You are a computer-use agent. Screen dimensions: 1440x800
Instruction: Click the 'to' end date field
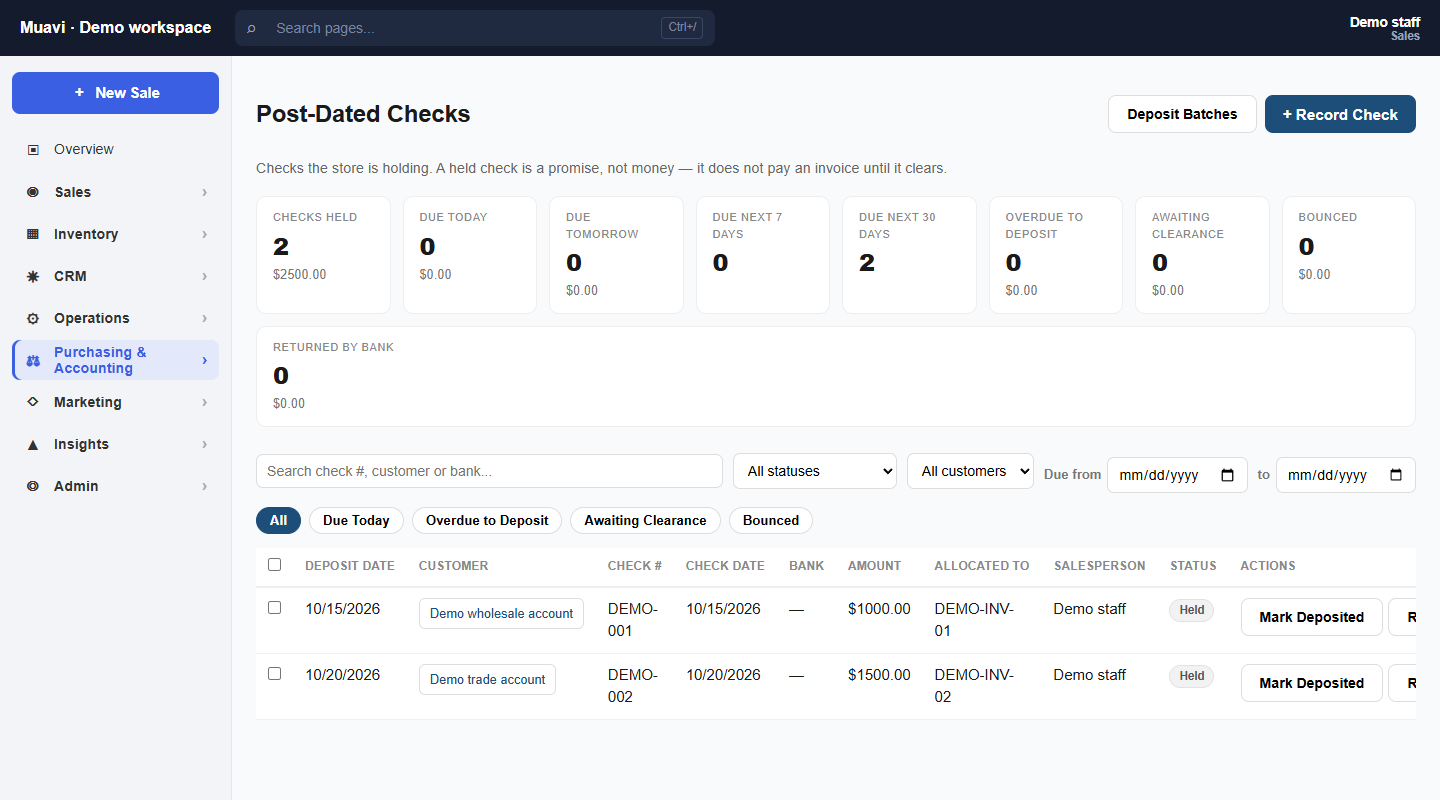(1346, 475)
